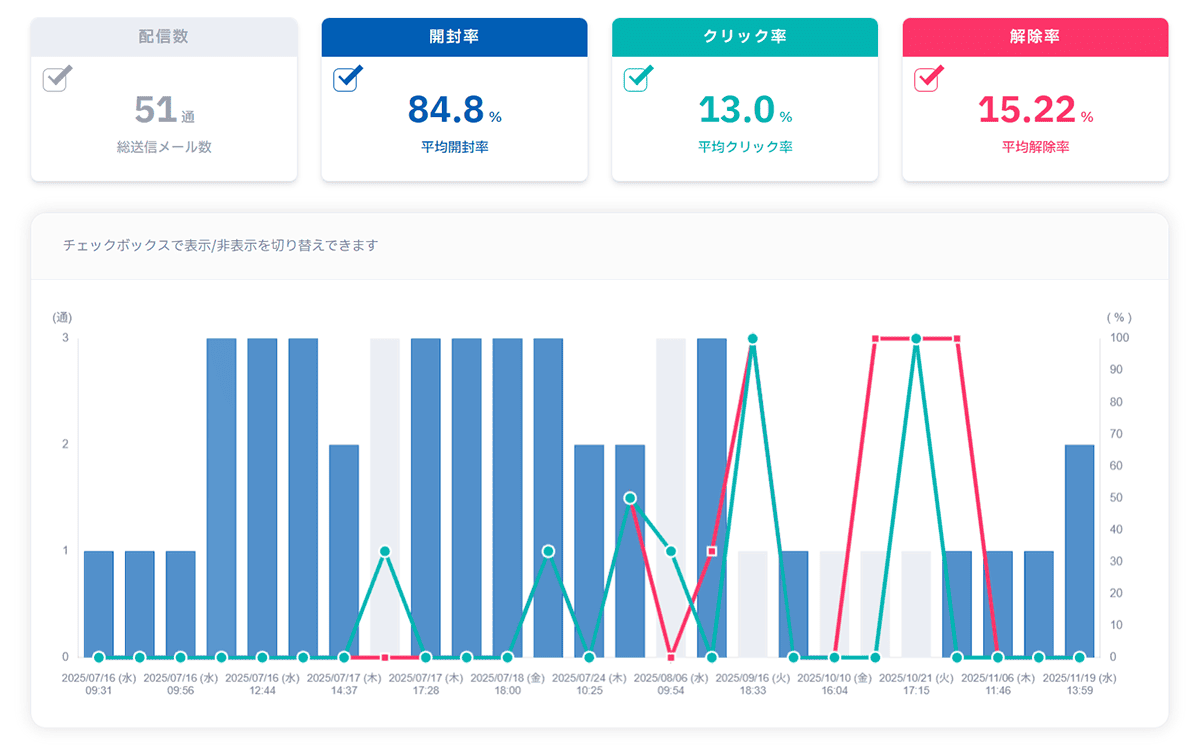Viewport: 1200px width, 745px height.
Task: Click the bar above 2025/11/19 13:59
Action: (1080, 550)
